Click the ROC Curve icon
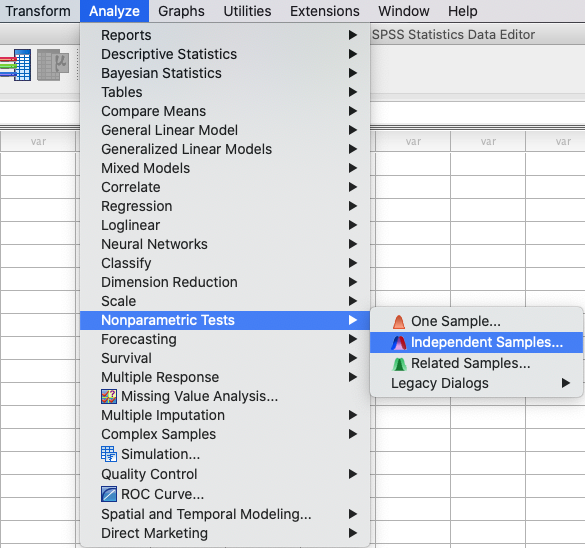The height and width of the screenshot is (548, 585). (109, 494)
